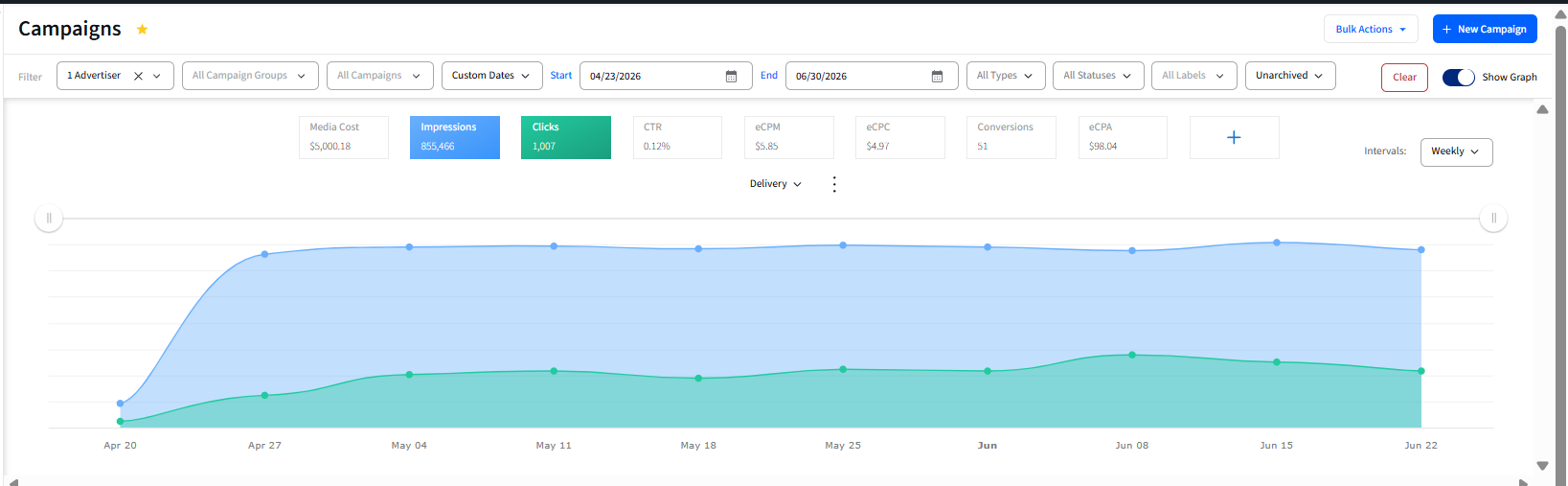Image resolution: width=1568 pixels, height=486 pixels.
Task: Click the Impressions data point at May 25
Action: click(843, 245)
